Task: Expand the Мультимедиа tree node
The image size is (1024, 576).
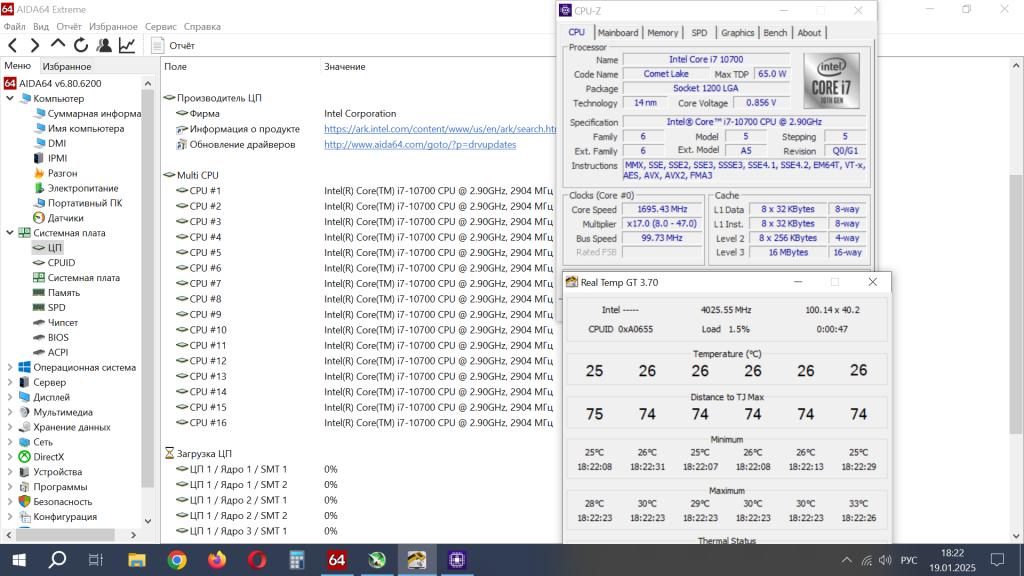Action: click(x=10, y=412)
